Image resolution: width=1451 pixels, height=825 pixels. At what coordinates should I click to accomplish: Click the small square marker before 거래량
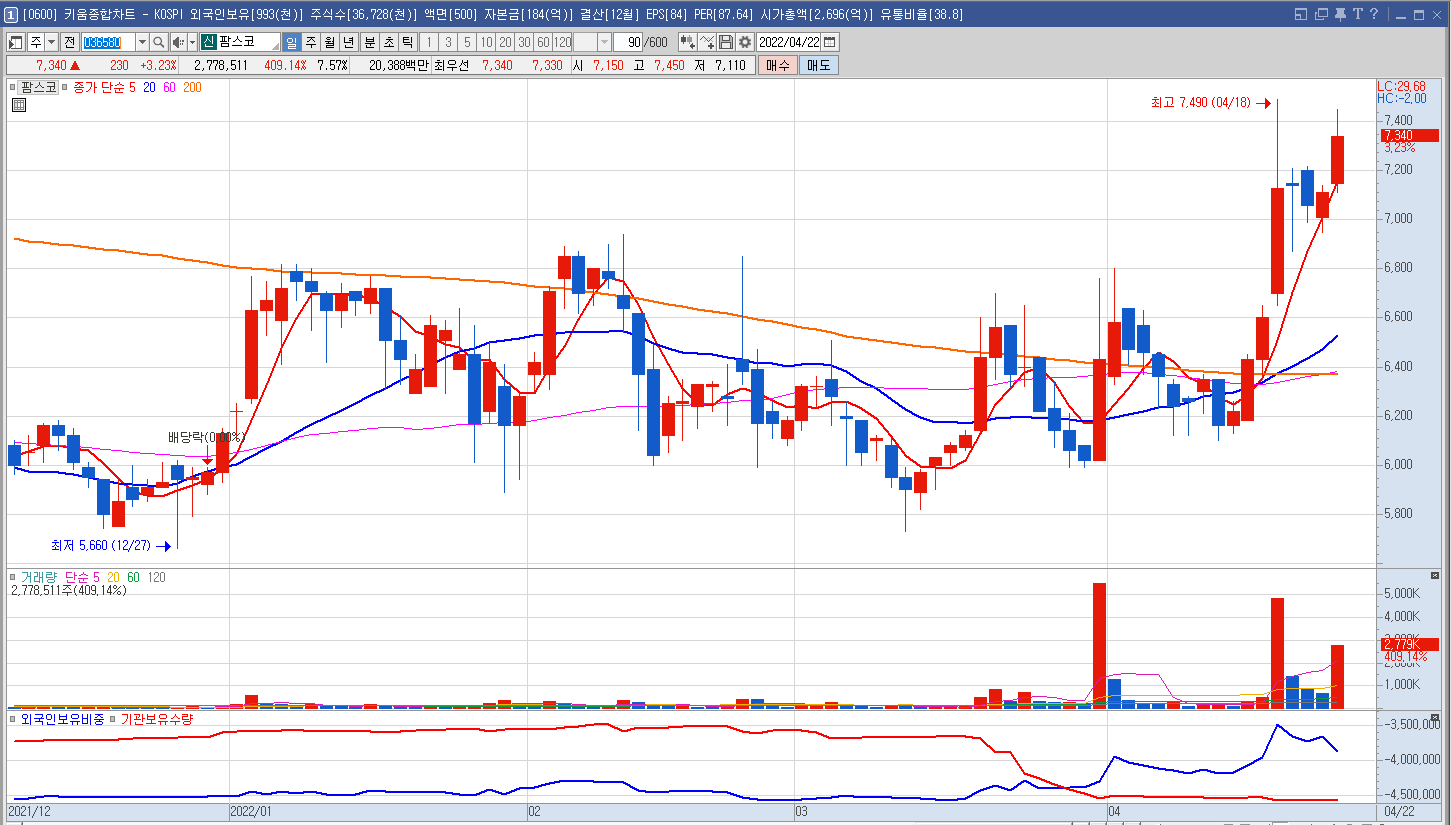click(x=14, y=577)
